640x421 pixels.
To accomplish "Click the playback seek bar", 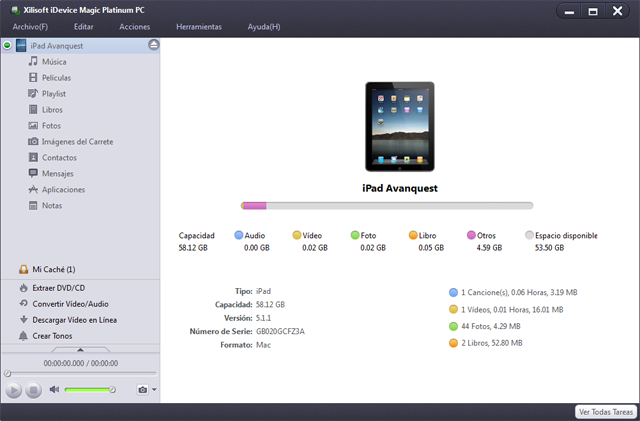I will (x=81, y=373).
